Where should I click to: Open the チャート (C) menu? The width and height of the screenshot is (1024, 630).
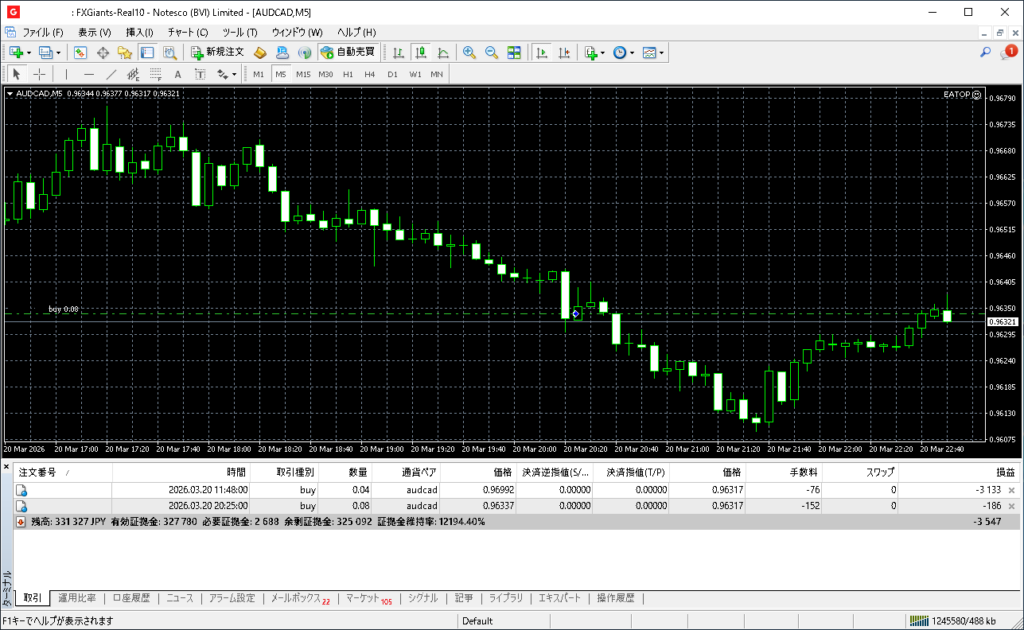[x=188, y=32]
